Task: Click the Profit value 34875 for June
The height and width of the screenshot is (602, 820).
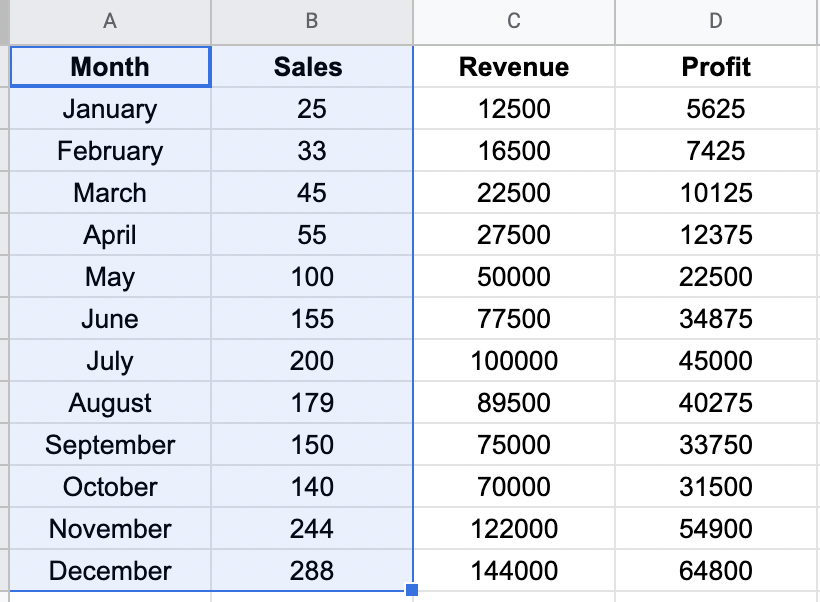Action: [715, 319]
